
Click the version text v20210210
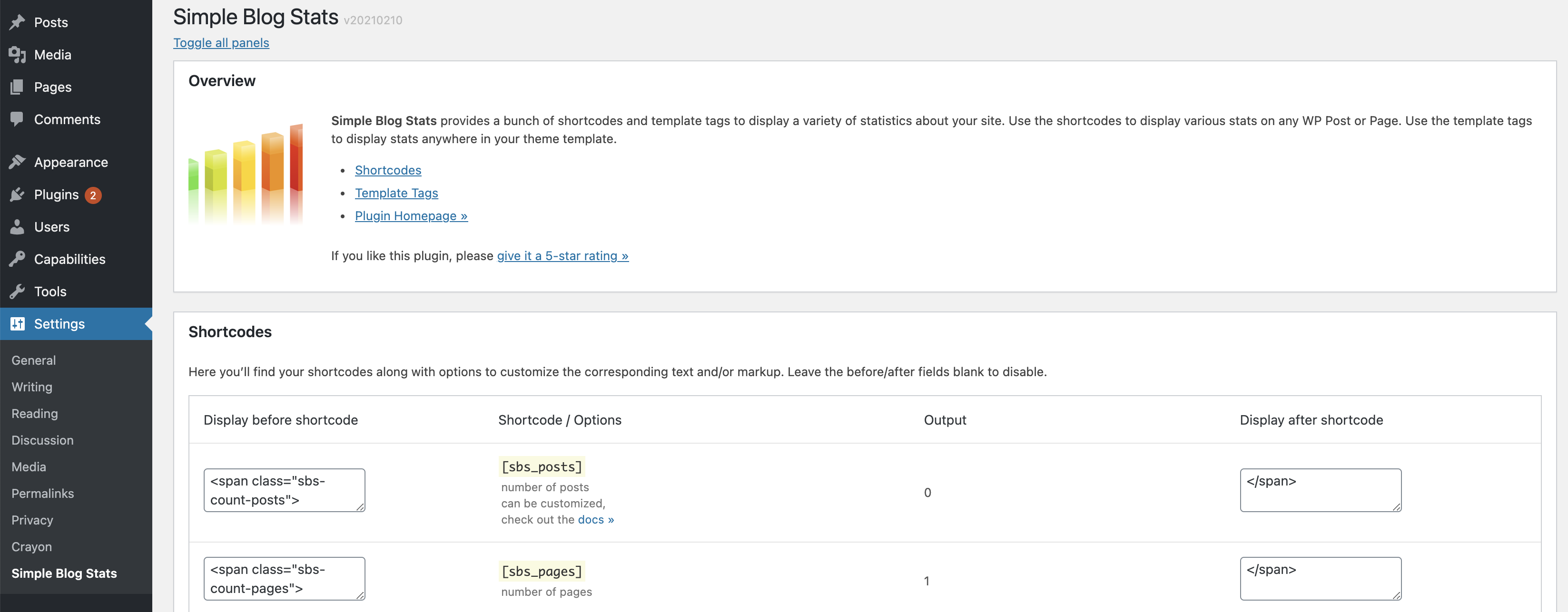373,20
